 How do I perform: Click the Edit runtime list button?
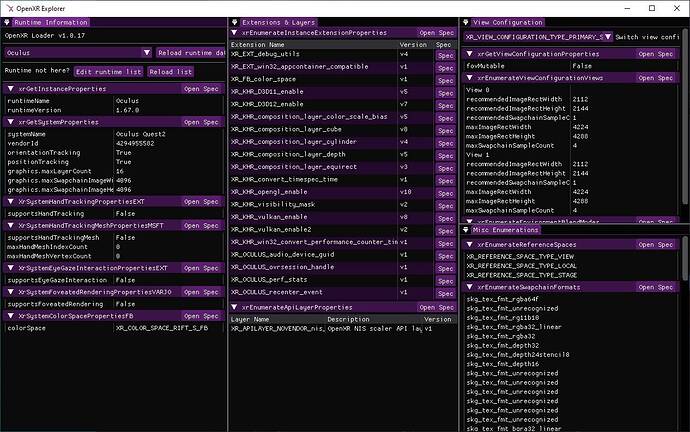click(x=109, y=72)
